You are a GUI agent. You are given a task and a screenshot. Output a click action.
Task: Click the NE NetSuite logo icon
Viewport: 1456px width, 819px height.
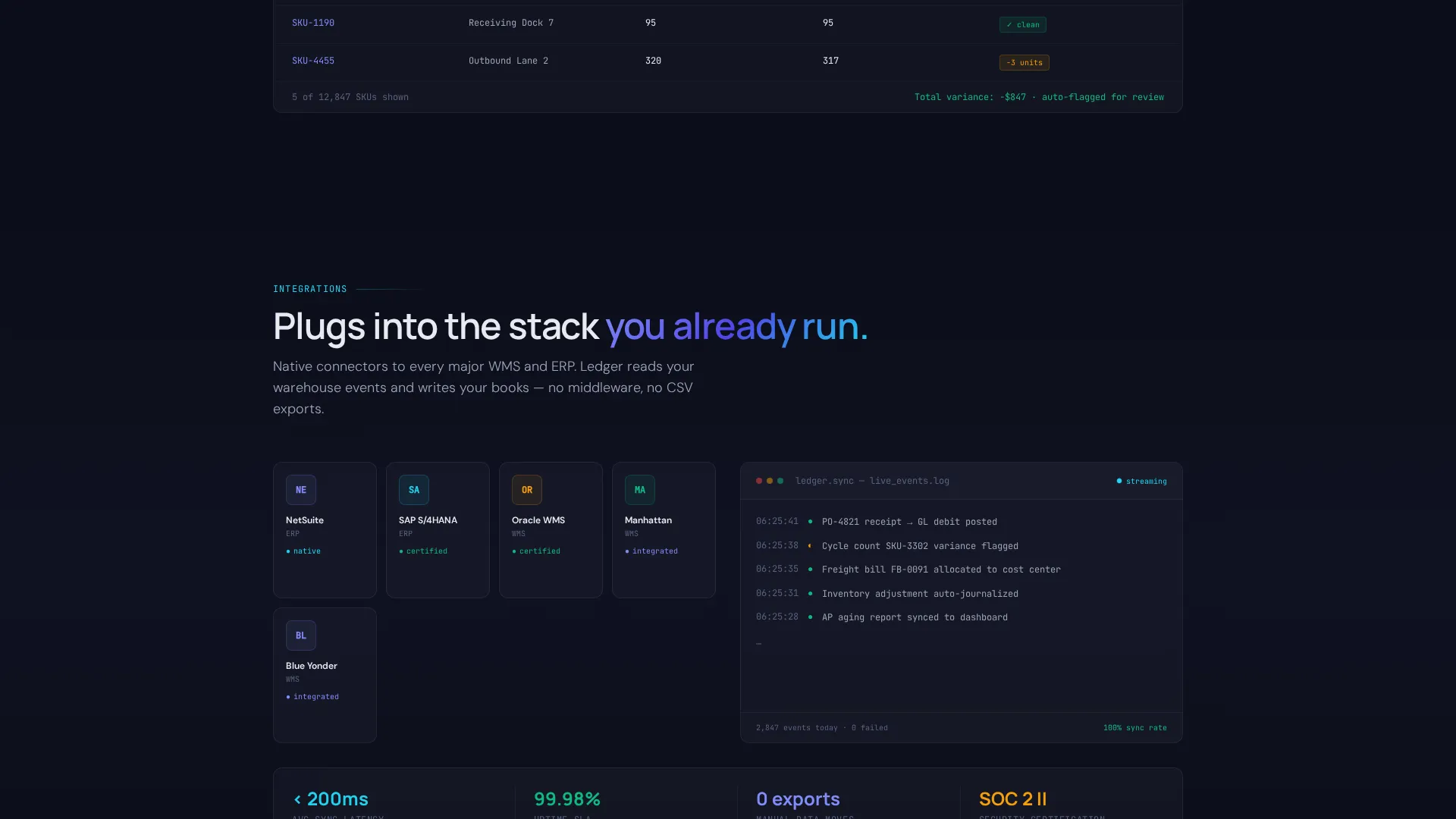[x=300, y=490]
